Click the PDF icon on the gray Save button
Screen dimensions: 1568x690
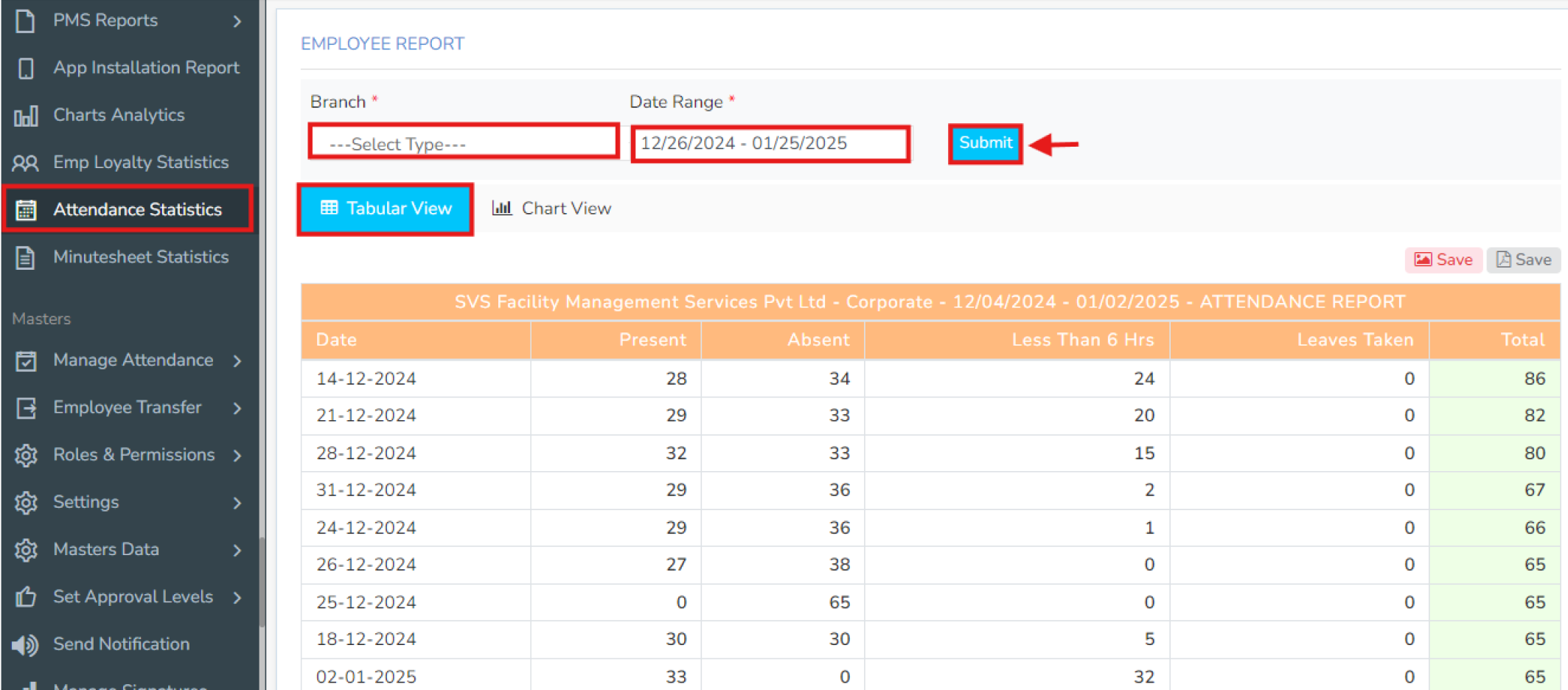click(1503, 259)
